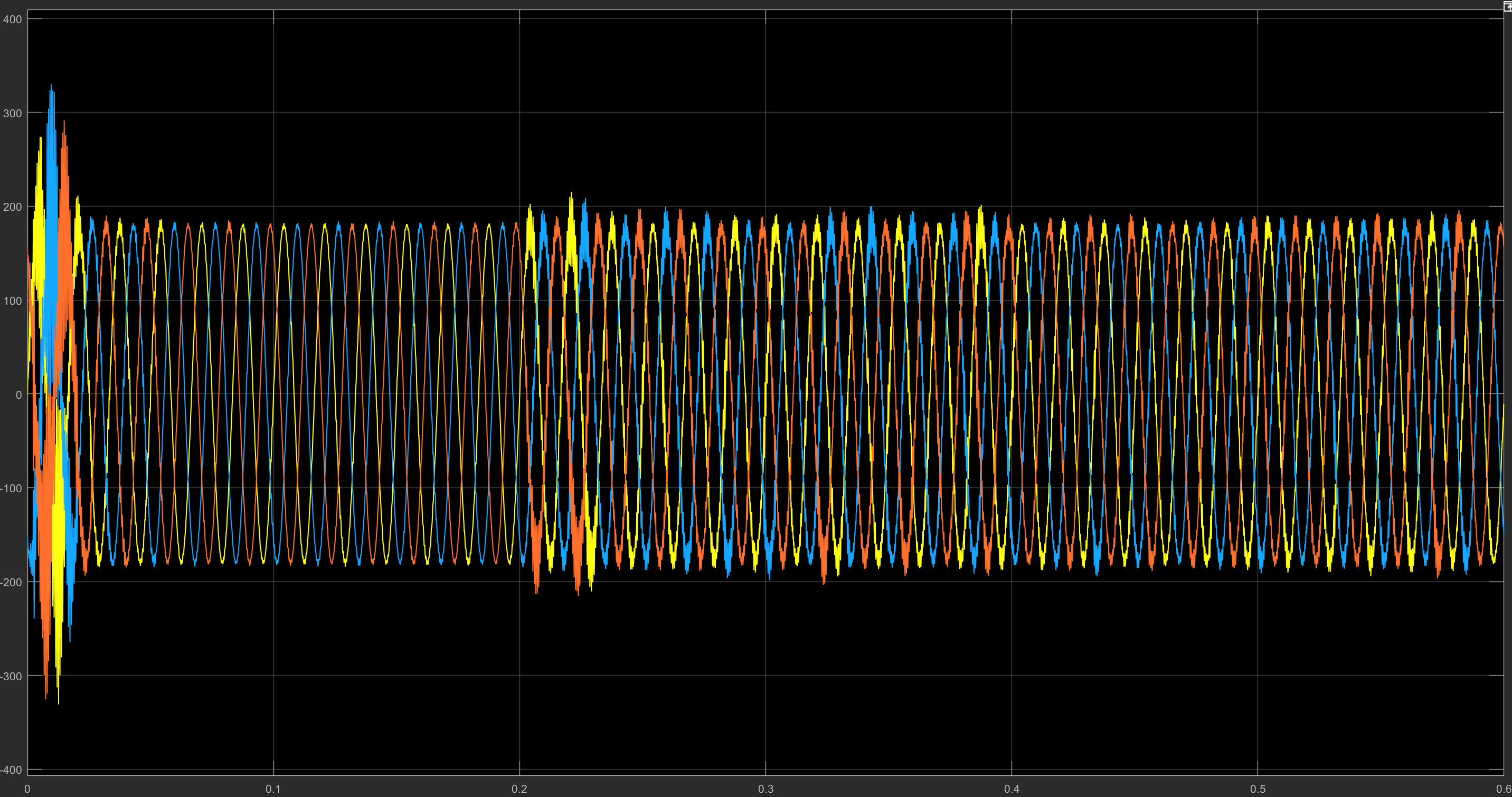
Task: Click the y-axis tick label "-300"
Action: (x=11, y=676)
